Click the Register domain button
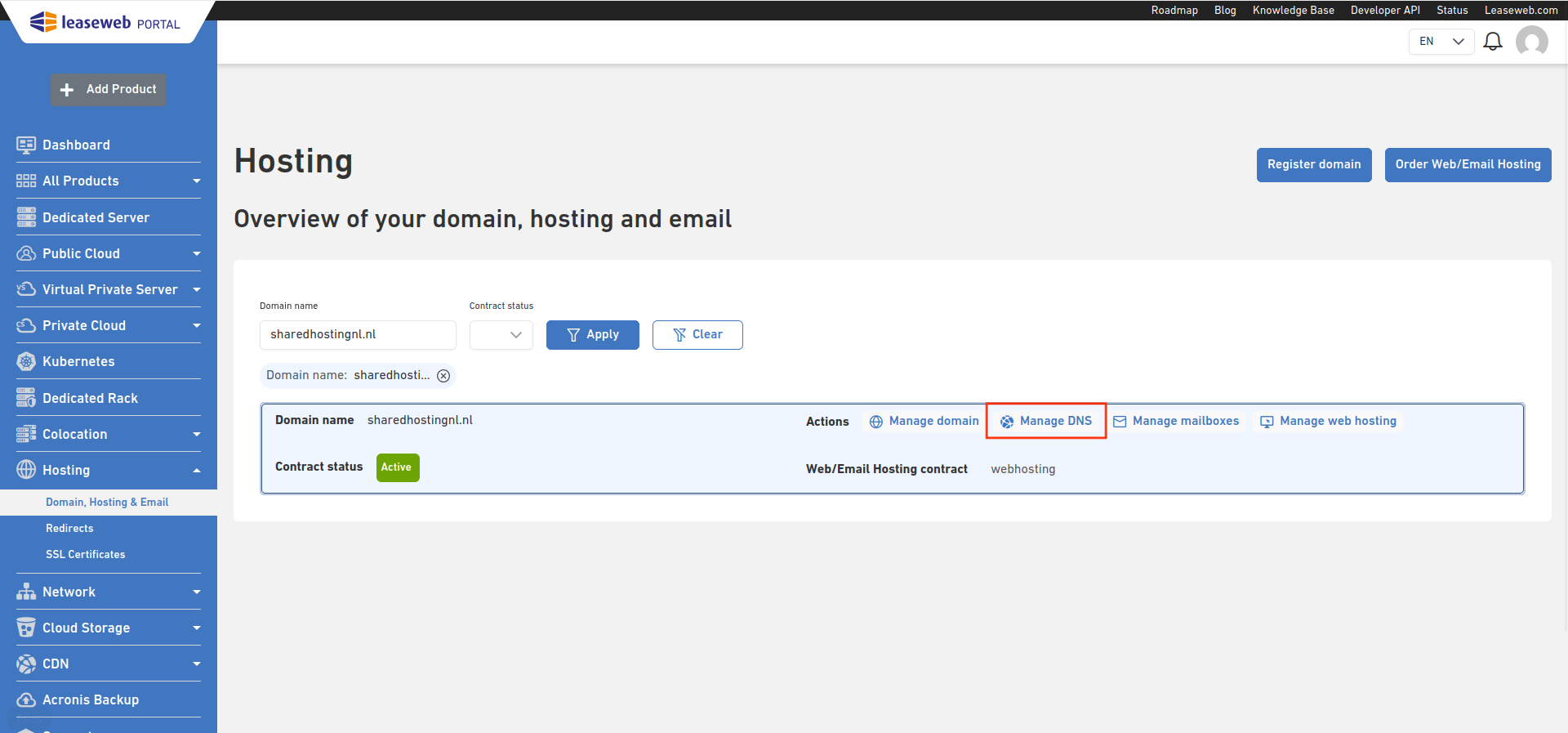The width and height of the screenshot is (1568, 733). click(x=1314, y=164)
